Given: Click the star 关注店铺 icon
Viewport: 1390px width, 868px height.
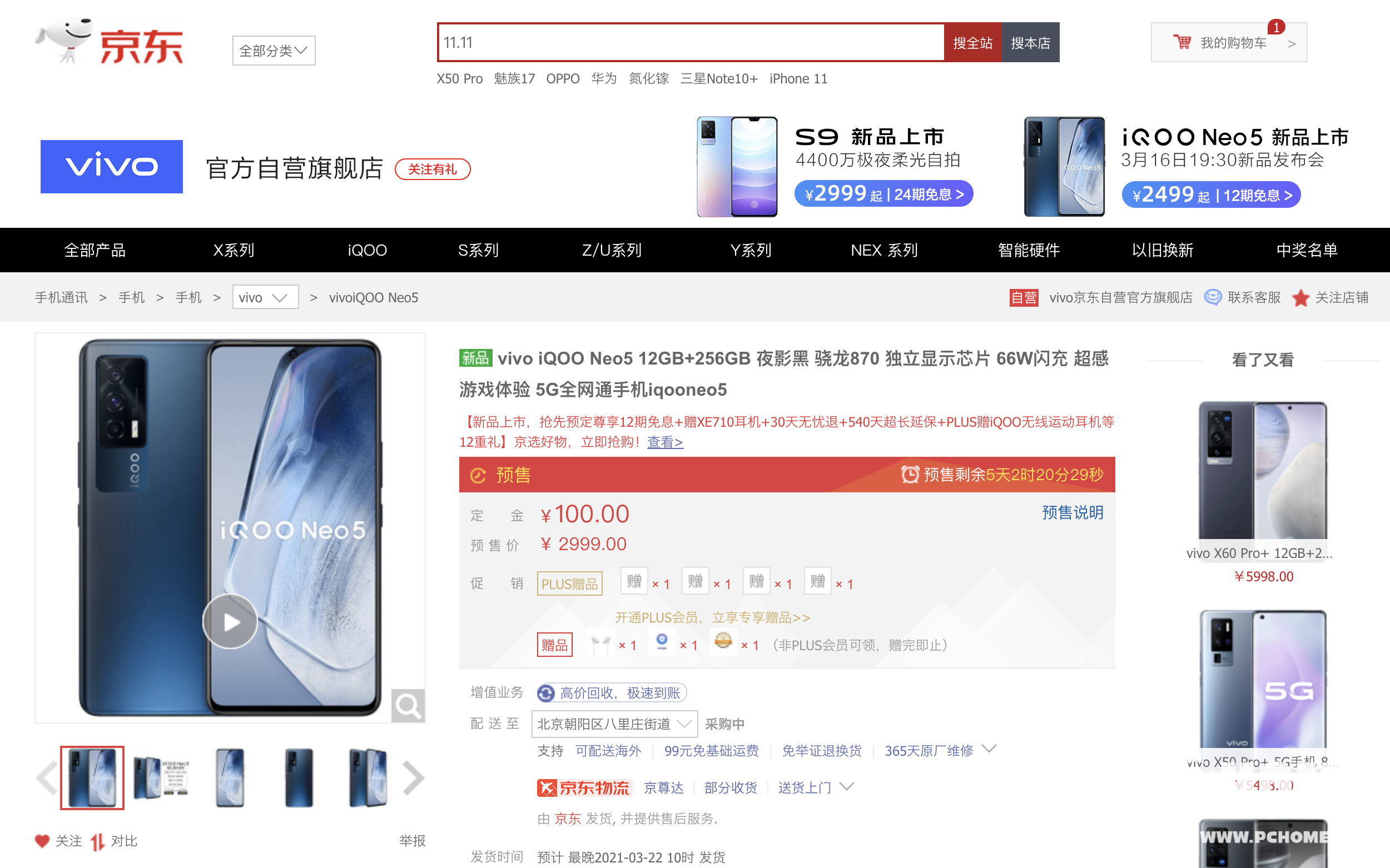Looking at the screenshot, I should [x=1300, y=297].
